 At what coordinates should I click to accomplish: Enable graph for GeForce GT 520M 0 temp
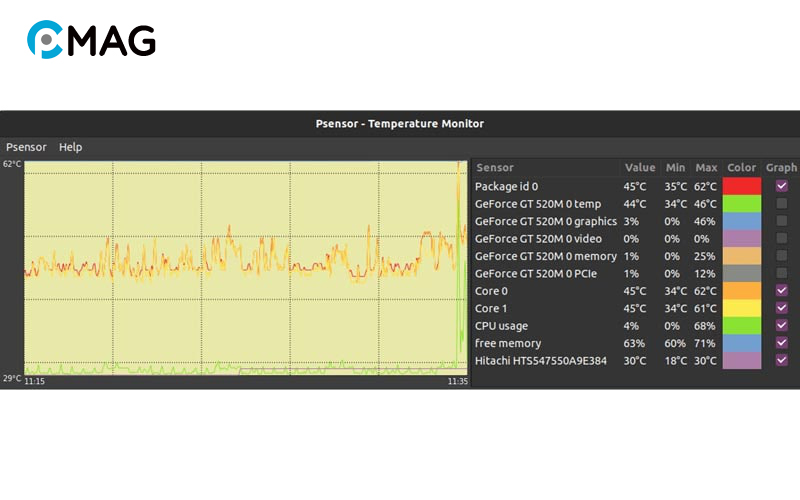coord(781,204)
